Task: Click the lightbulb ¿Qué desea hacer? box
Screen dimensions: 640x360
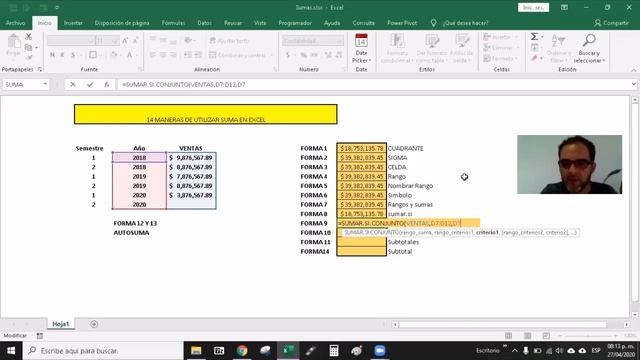Action: pyautogui.click(x=459, y=23)
